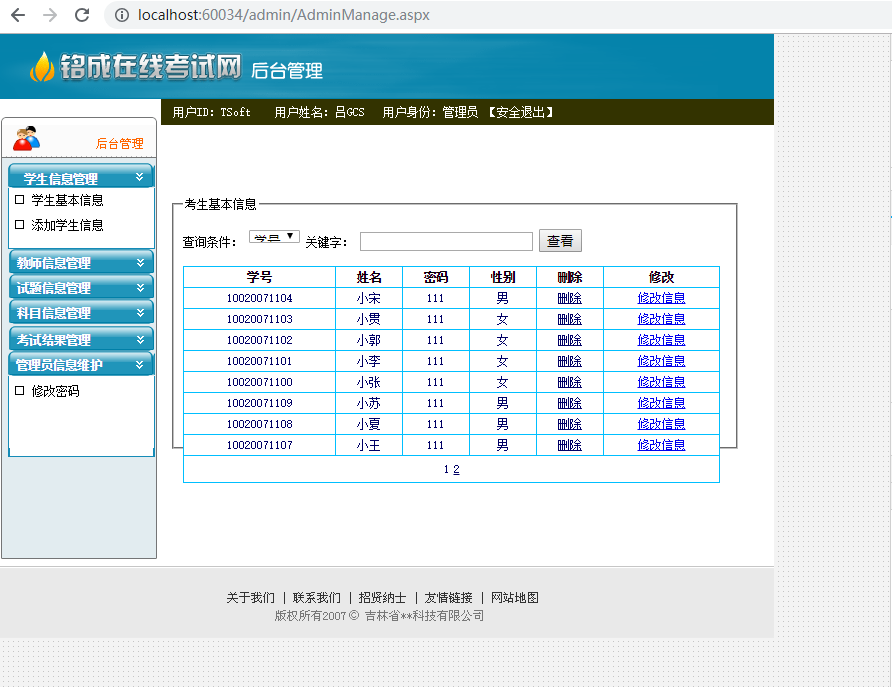Click the 后台管理 orange sidebar label

pyautogui.click(x=119, y=143)
